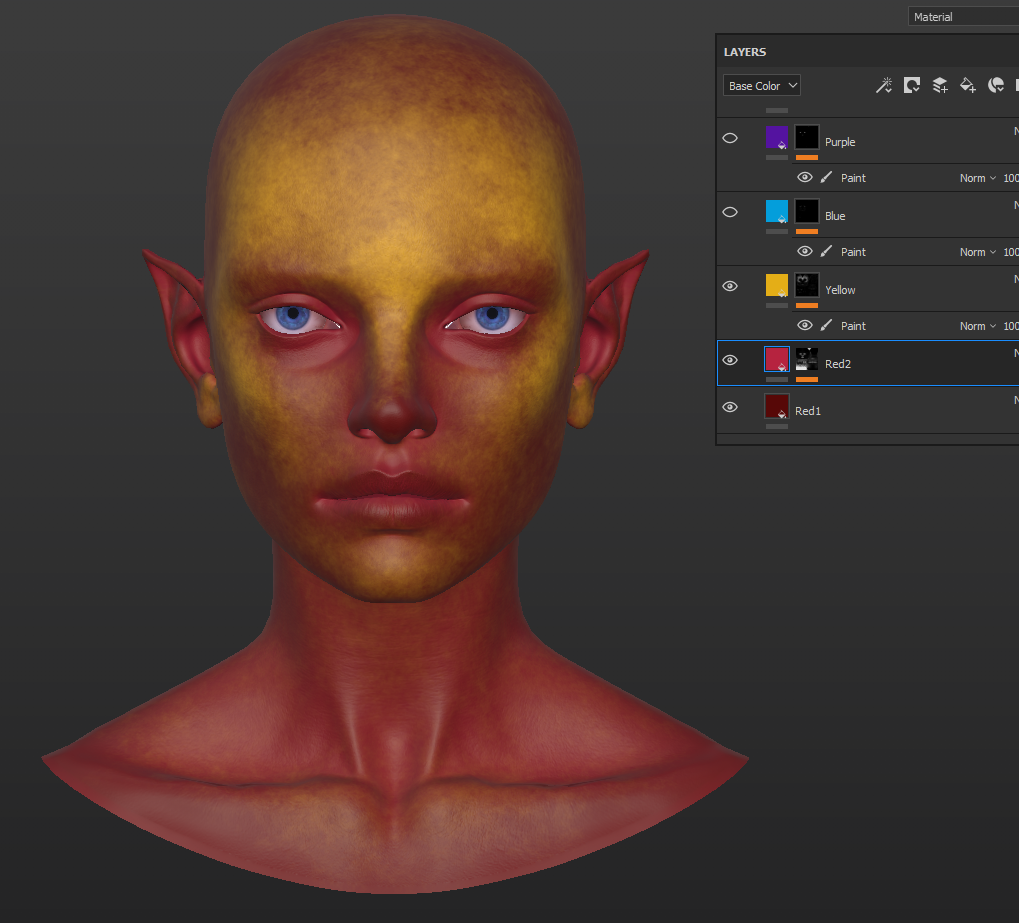Open the Material mode dropdown
This screenshot has width=1019, height=923.
[962, 17]
